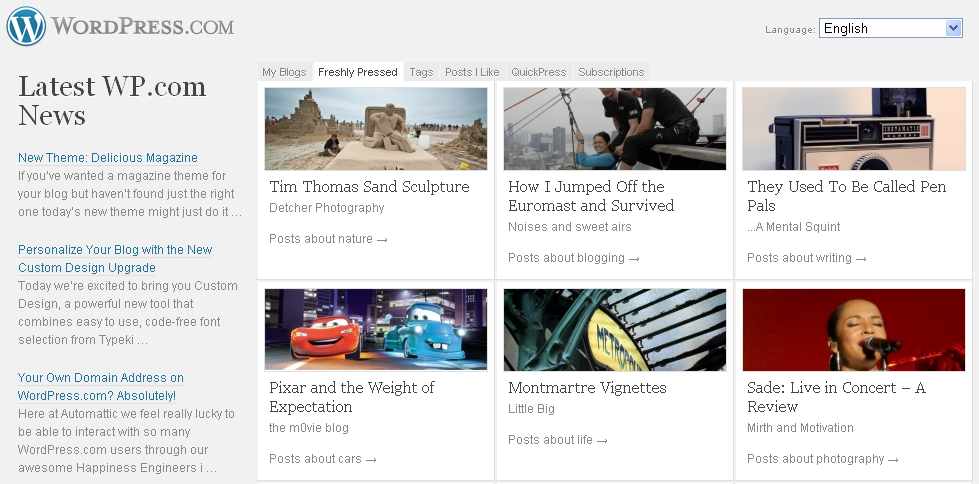The image size is (979, 484).
Task: Open the Language dropdown
Action: (x=890, y=28)
